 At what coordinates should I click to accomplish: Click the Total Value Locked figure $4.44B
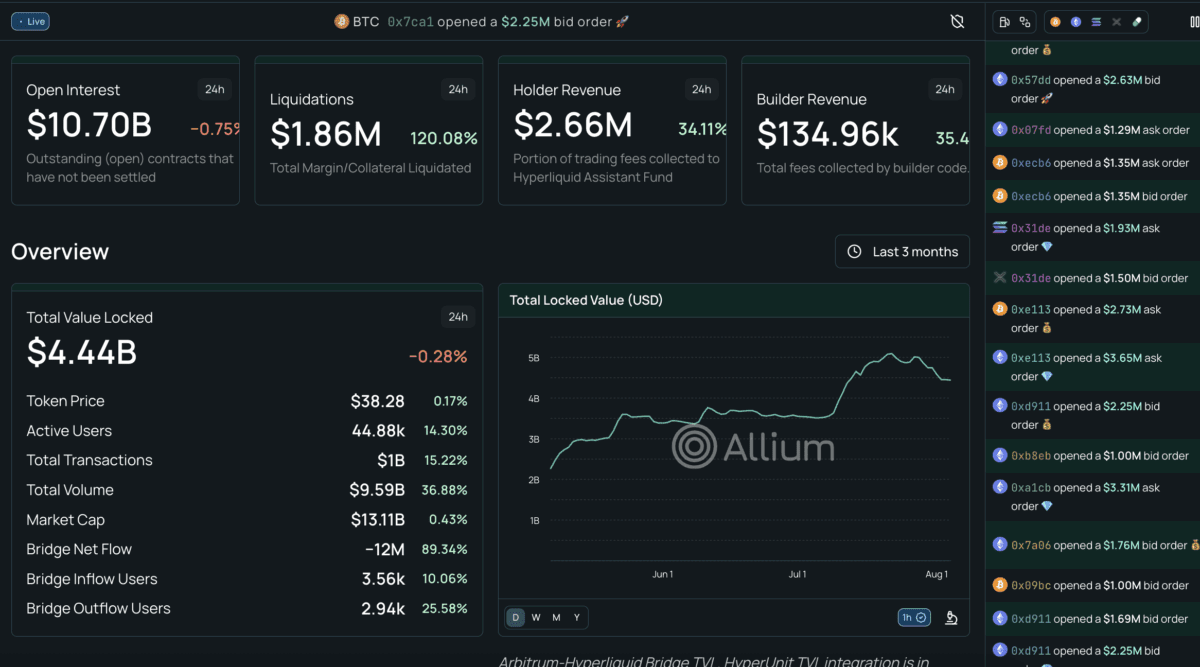tap(82, 353)
